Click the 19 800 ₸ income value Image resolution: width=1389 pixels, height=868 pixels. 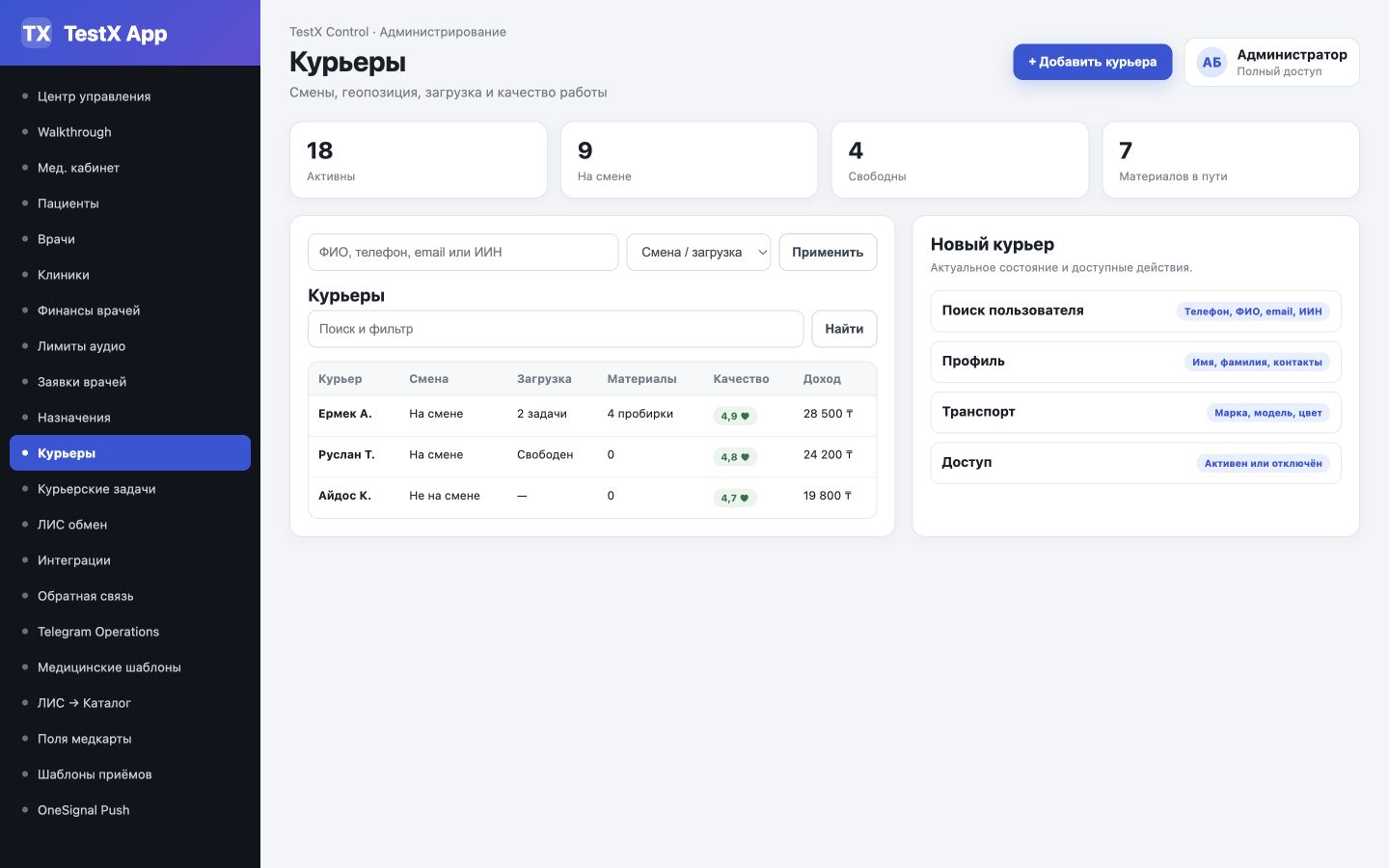click(x=828, y=496)
